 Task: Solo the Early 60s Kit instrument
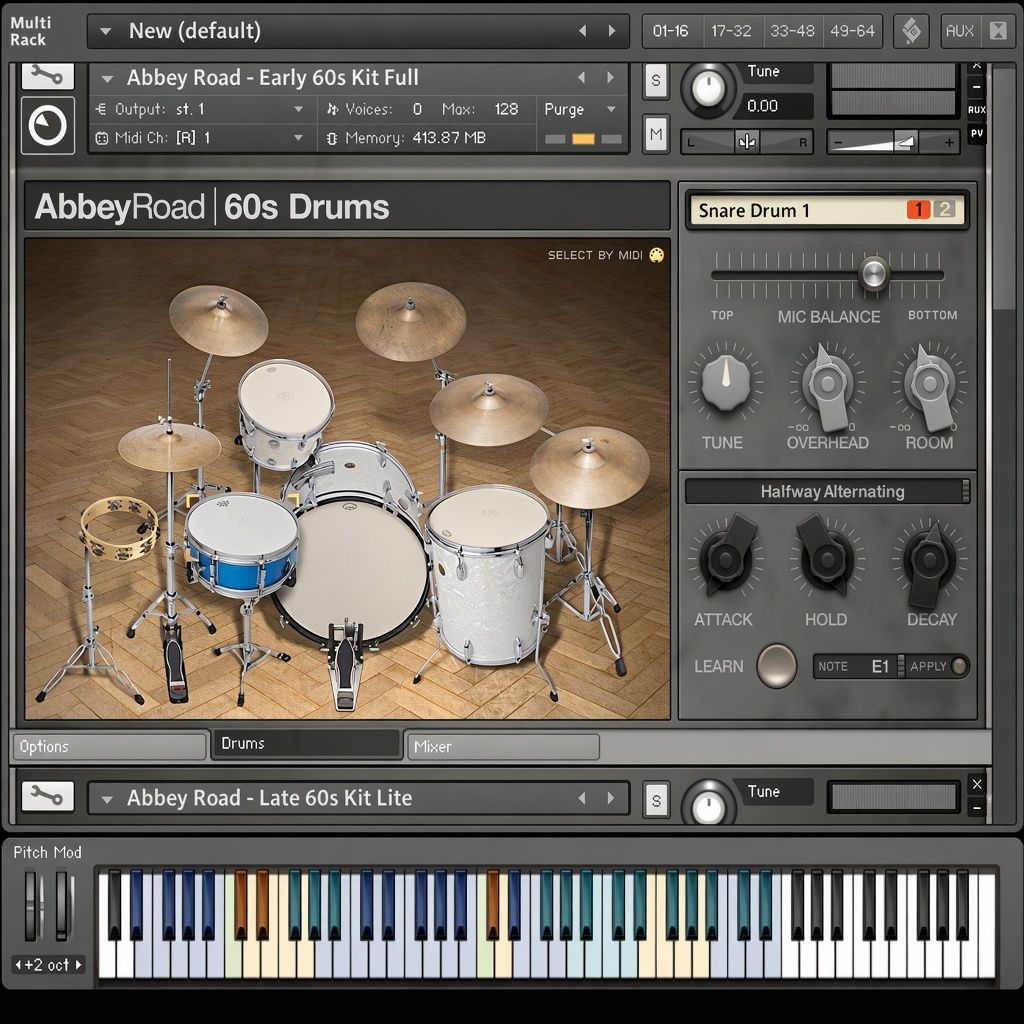click(656, 80)
